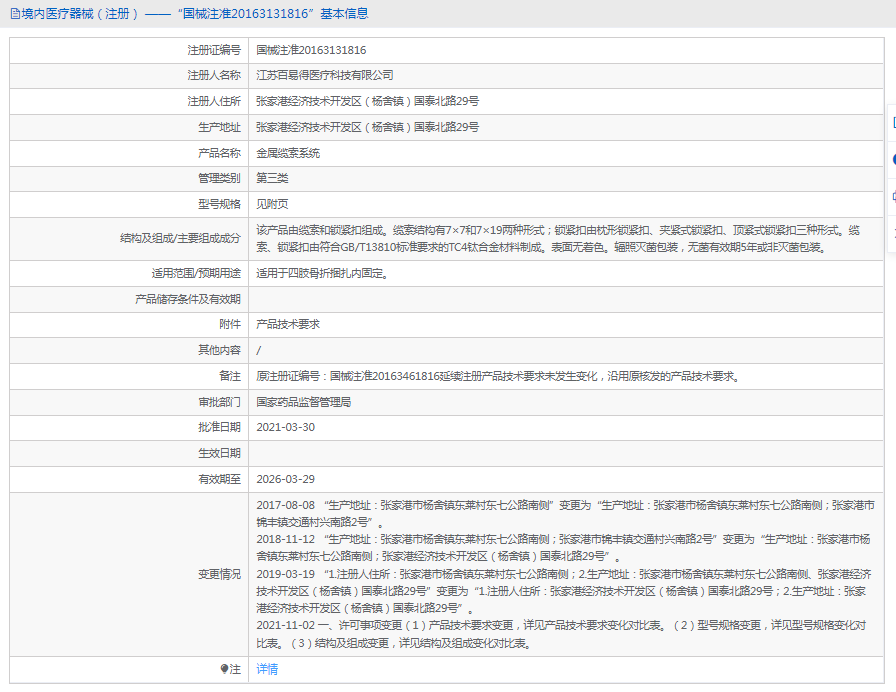Select approval date 2021-03-30
This screenshot has width=896, height=692.
point(286,427)
